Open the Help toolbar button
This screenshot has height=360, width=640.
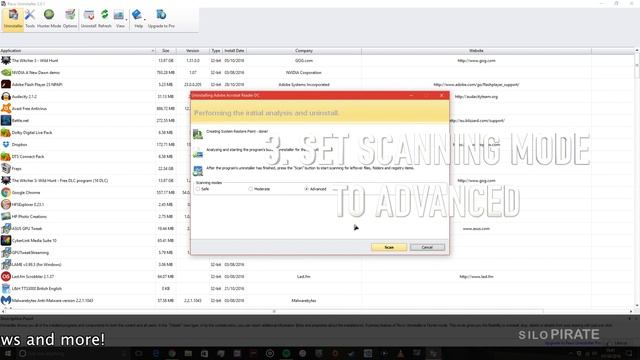(x=138, y=19)
